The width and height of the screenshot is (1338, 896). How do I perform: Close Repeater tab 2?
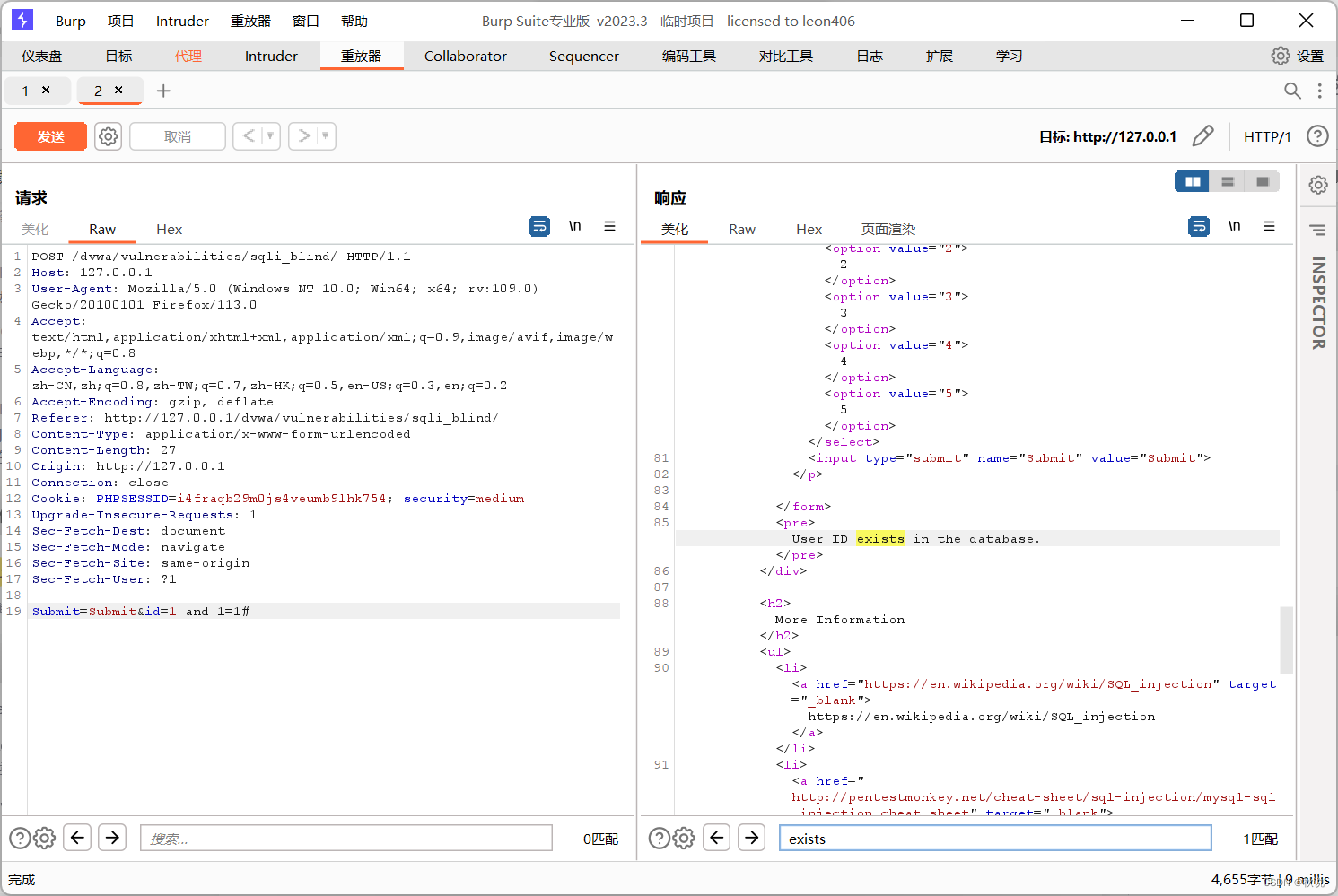tap(118, 90)
